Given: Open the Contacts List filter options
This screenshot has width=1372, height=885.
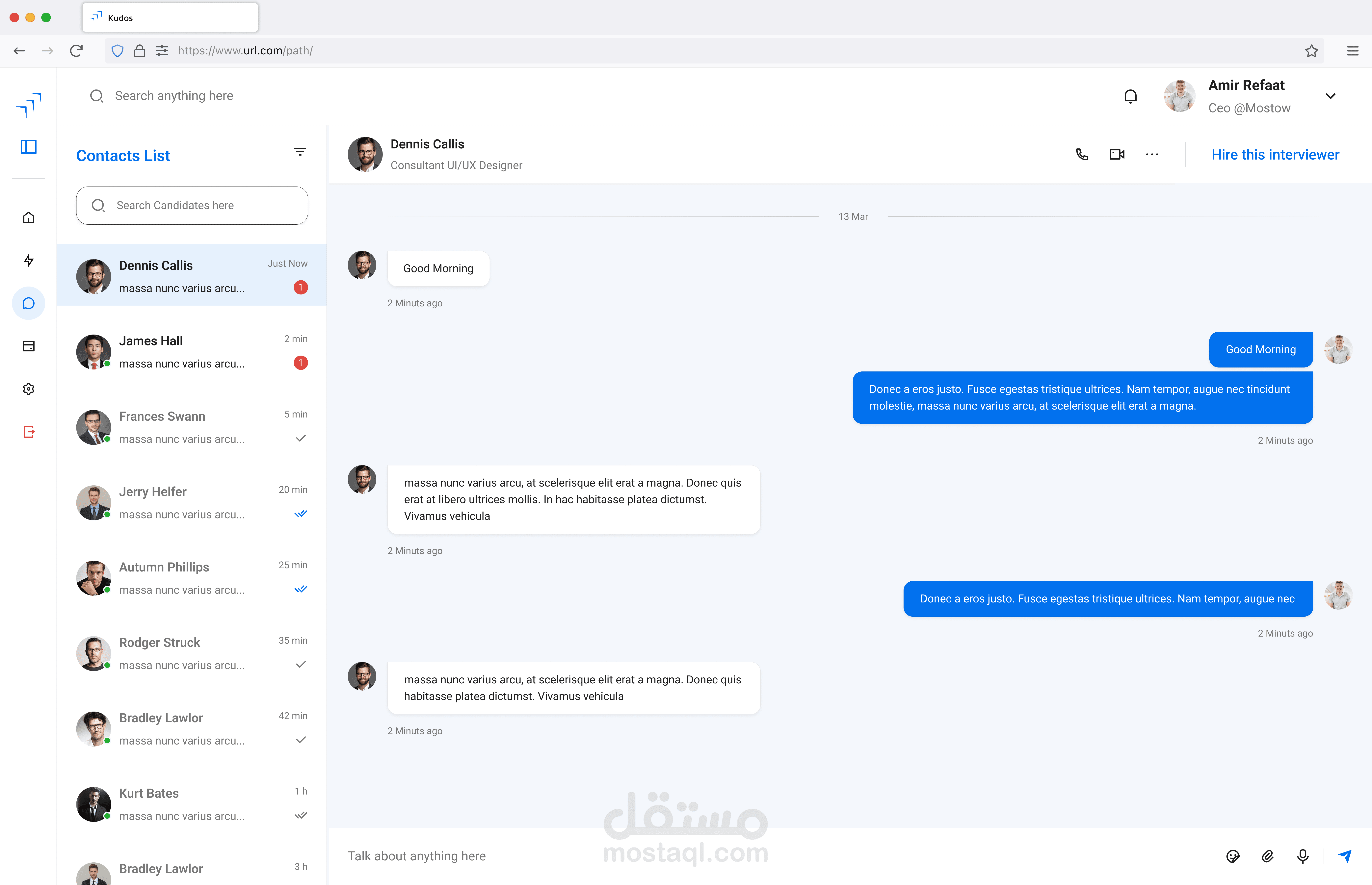Looking at the screenshot, I should tap(300, 152).
